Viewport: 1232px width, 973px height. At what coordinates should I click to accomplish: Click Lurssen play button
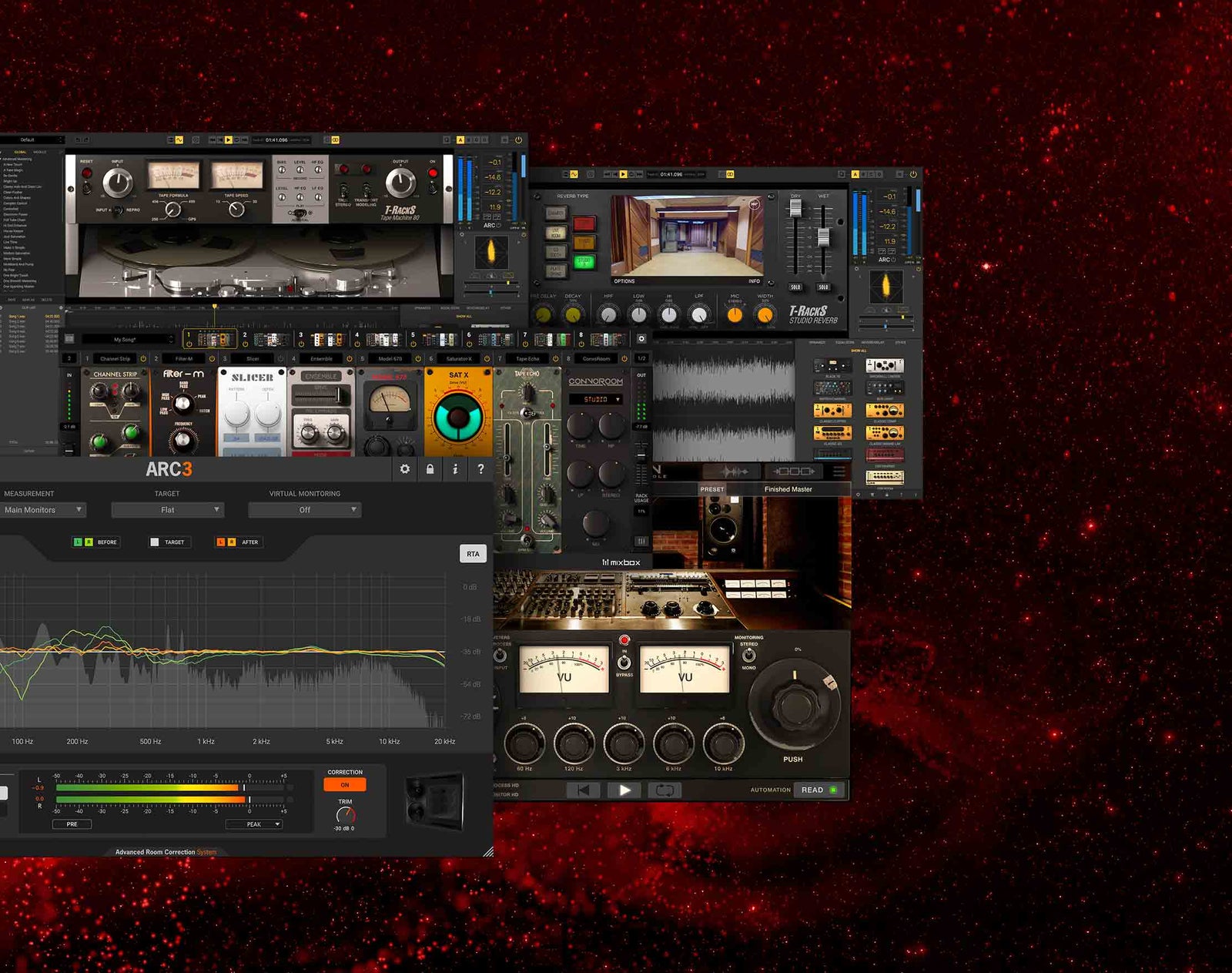(624, 790)
